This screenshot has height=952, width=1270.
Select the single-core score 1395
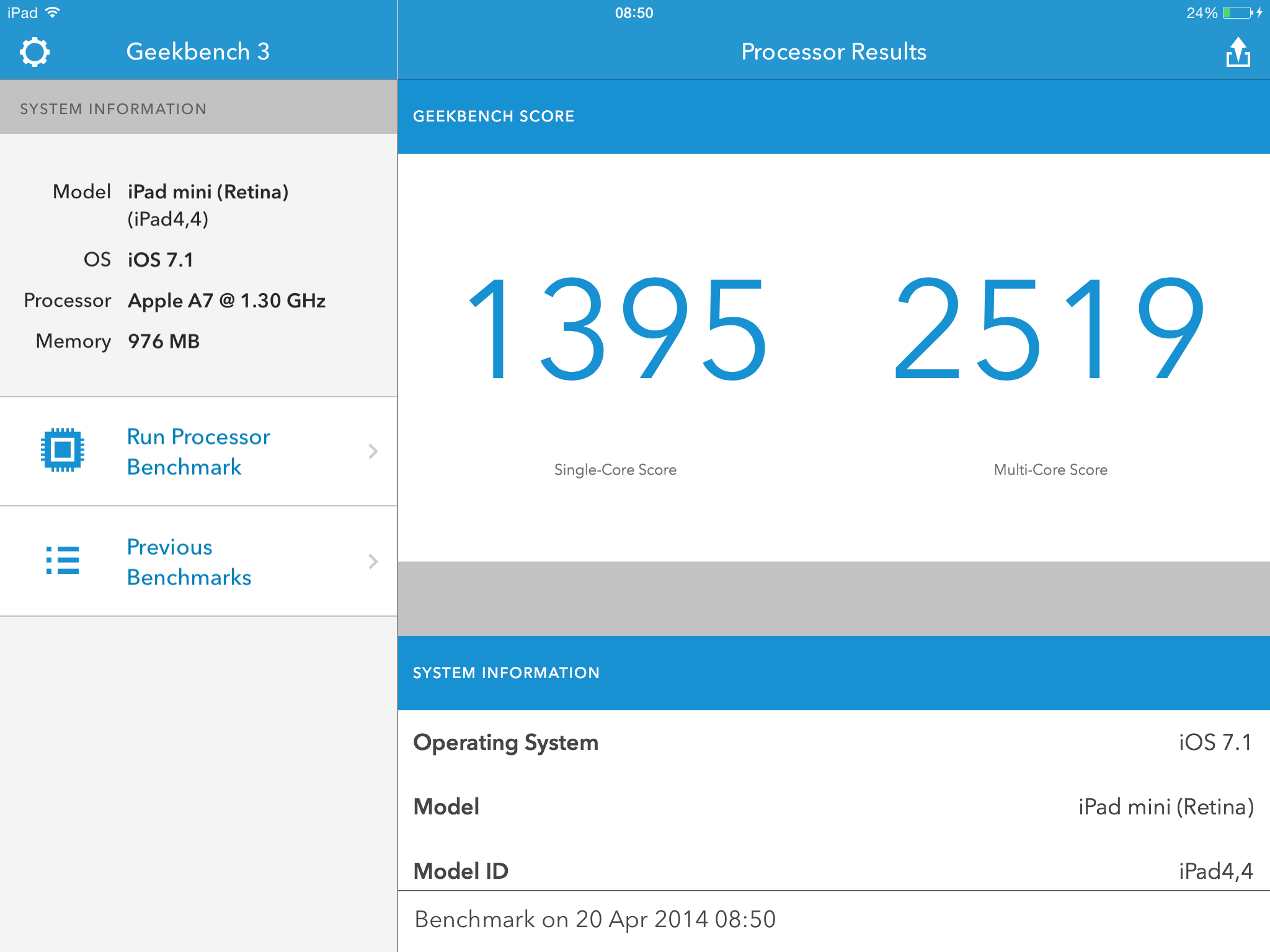pyautogui.click(x=616, y=328)
